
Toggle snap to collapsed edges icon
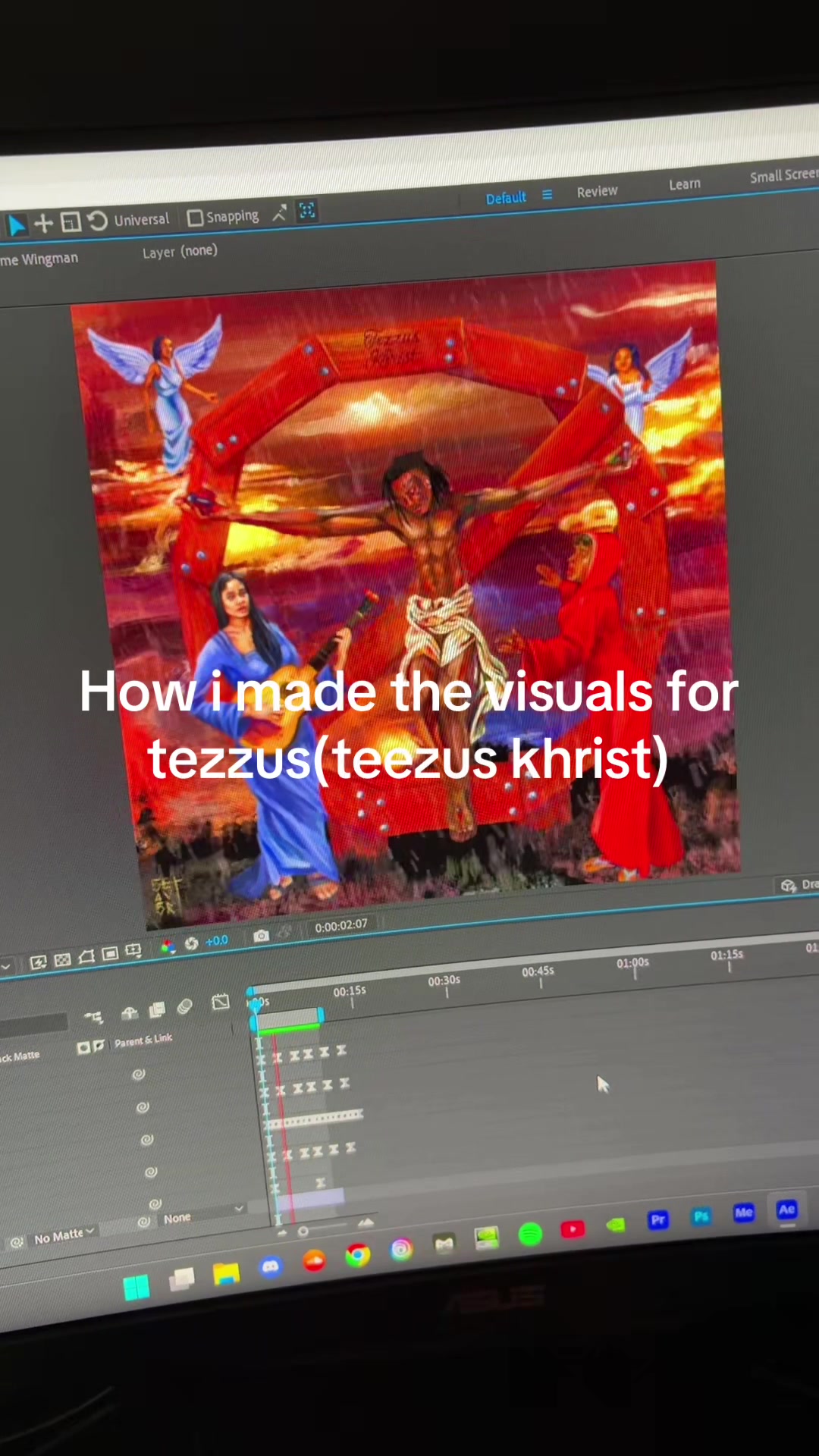pyautogui.click(x=279, y=213)
